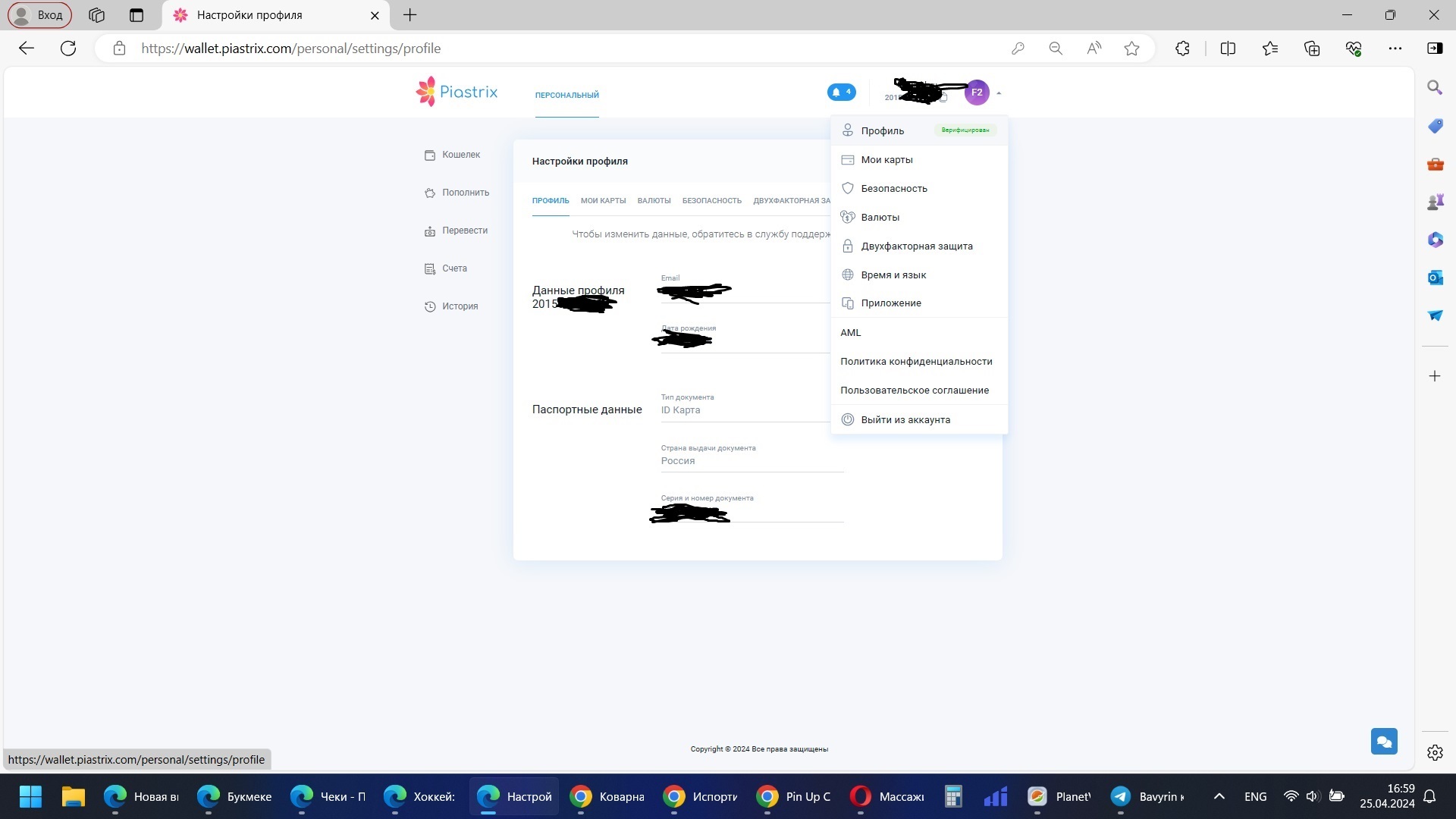Image resolution: width=1456 pixels, height=819 pixels.
Task: Open Browser essentials heart icon
Action: (1354, 49)
